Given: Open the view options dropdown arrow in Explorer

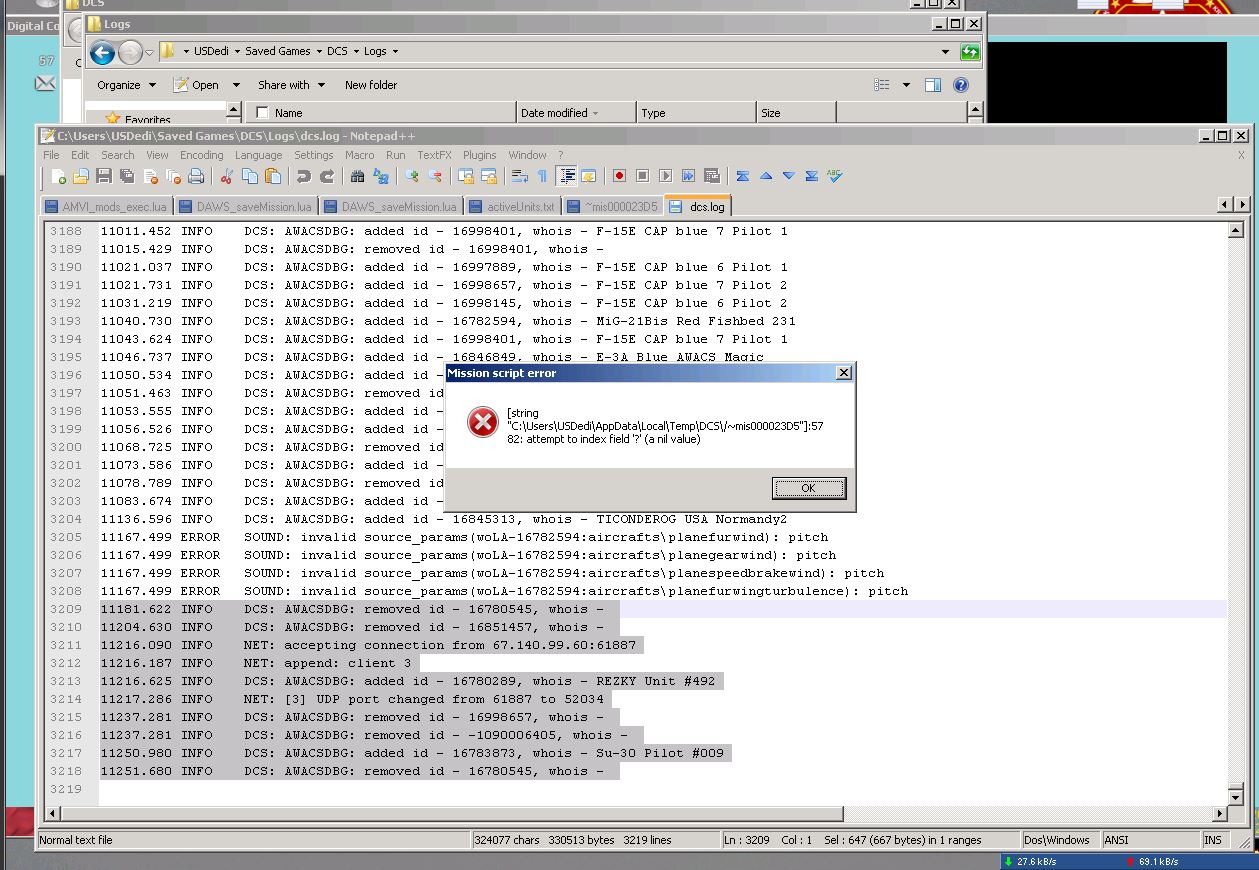Looking at the screenshot, I should pyautogui.click(x=906, y=85).
